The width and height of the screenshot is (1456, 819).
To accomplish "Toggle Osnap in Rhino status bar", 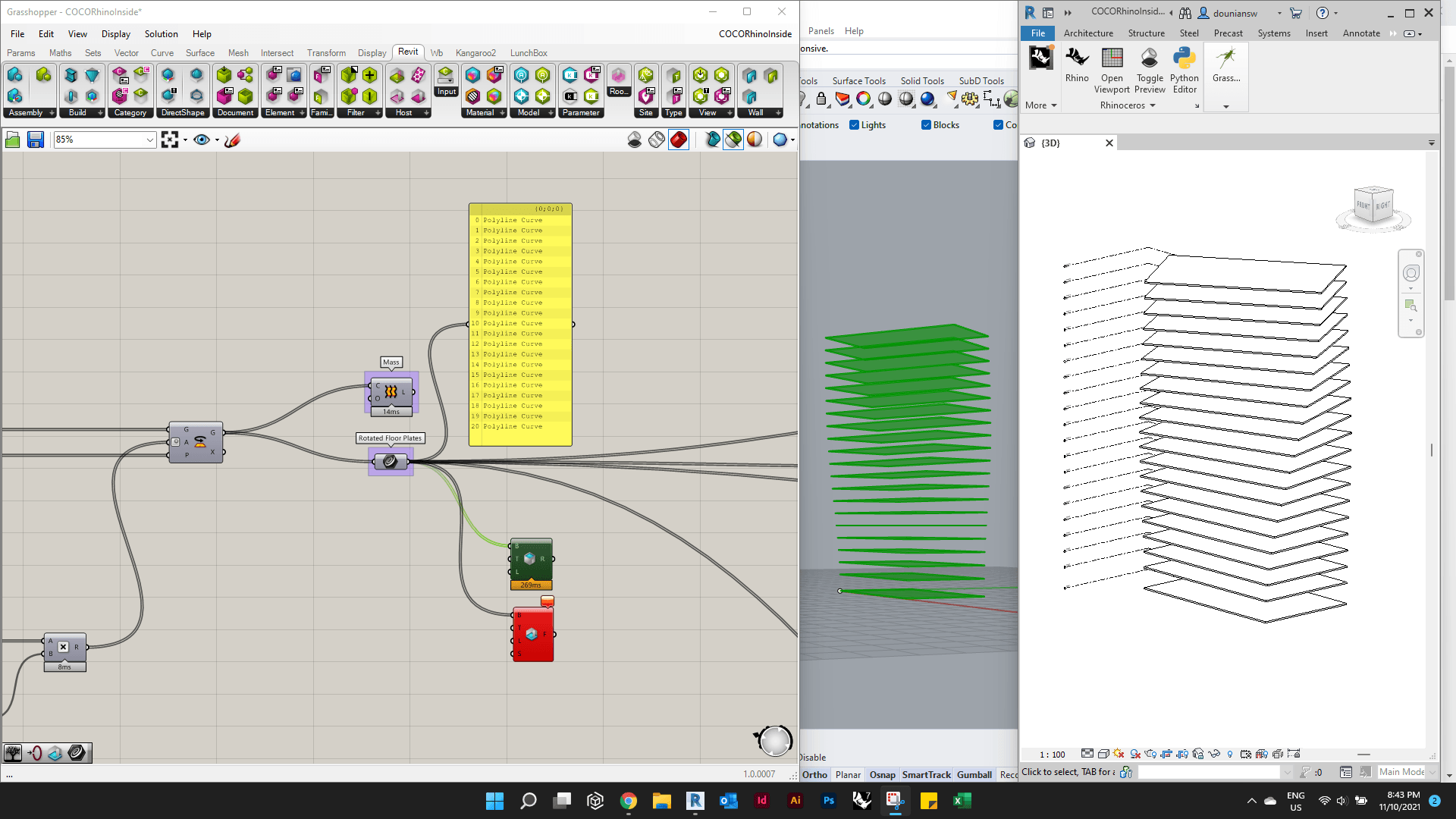I will click(x=882, y=774).
